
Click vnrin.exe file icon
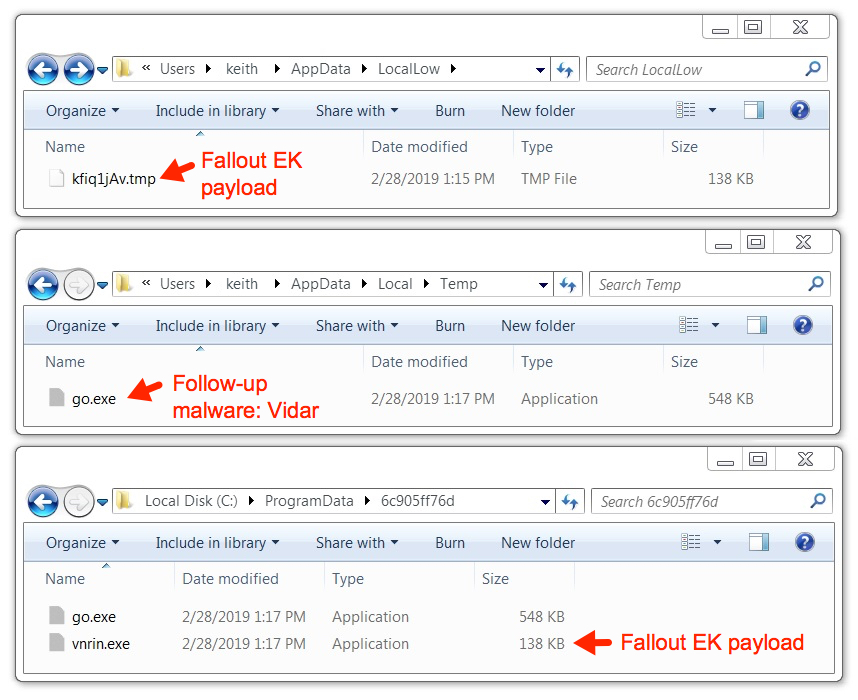pos(56,643)
